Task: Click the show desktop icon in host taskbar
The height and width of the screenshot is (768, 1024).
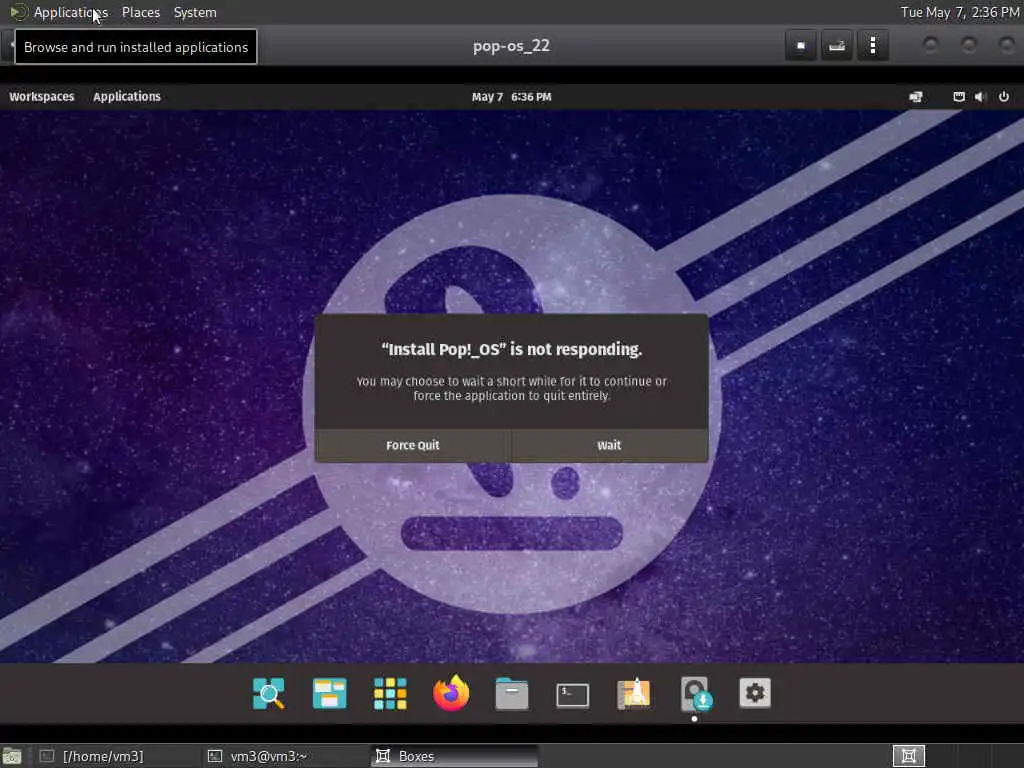Action: click(x=12, y=756)
